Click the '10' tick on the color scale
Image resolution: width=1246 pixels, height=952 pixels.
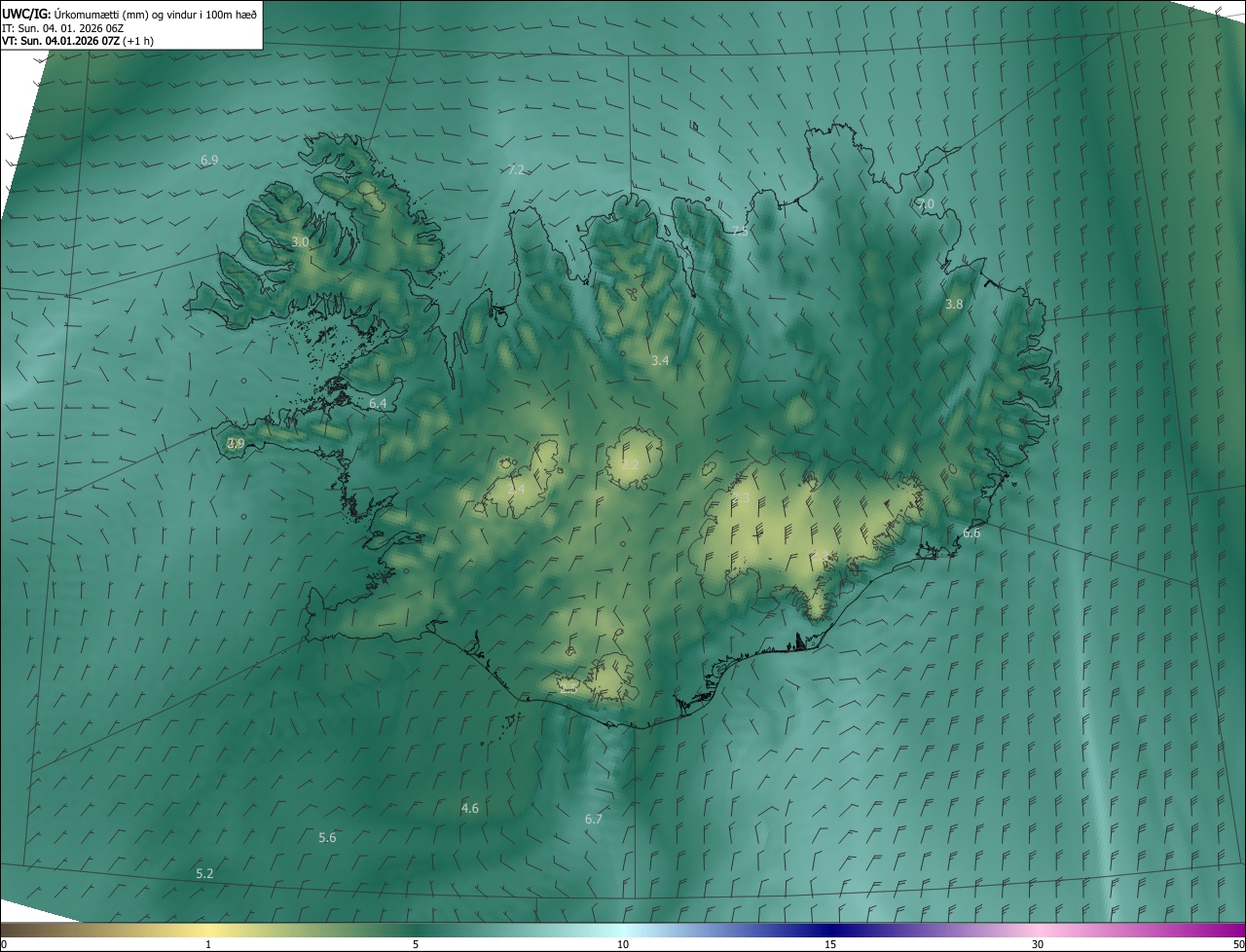click(623, 945)
